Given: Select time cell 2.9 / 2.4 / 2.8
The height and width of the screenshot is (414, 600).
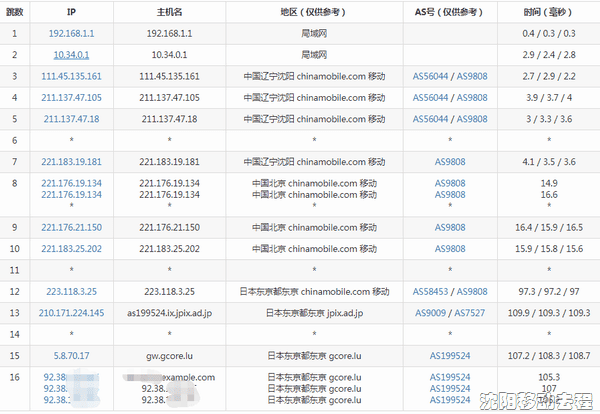Looking at the screenshot, I should 548,55.
